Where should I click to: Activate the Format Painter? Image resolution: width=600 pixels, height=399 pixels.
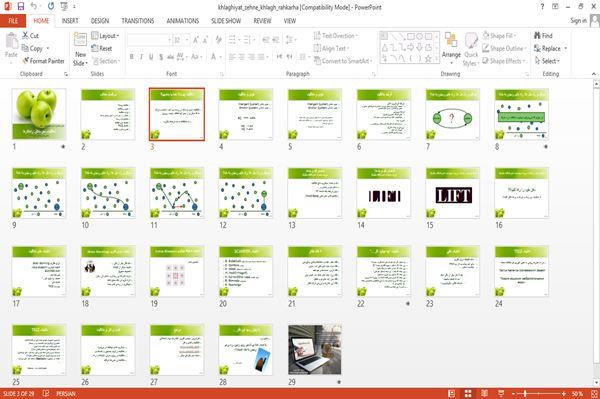43,61
